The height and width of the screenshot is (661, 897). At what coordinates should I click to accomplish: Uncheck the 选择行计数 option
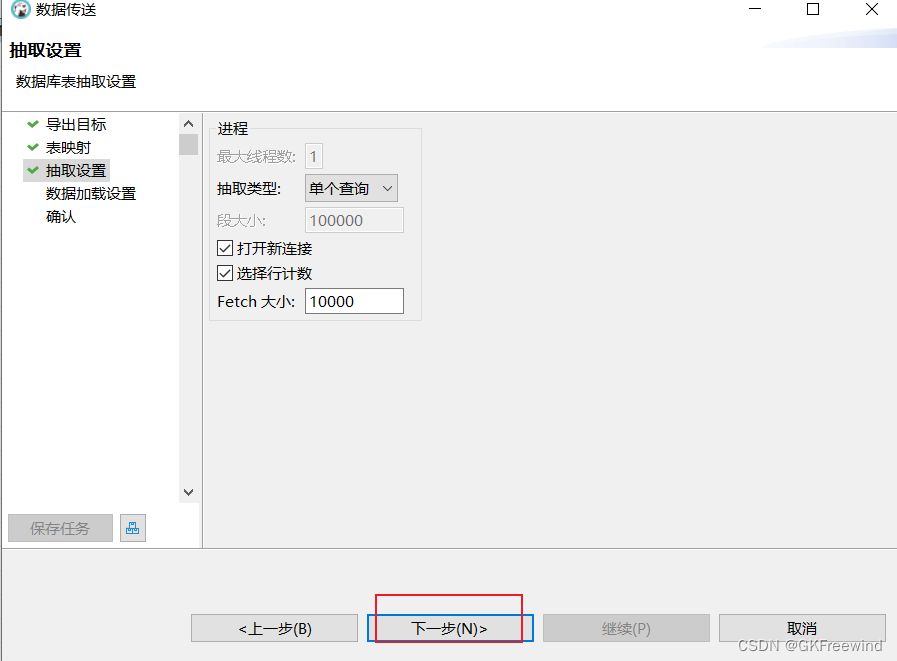(x=225, y=273)
